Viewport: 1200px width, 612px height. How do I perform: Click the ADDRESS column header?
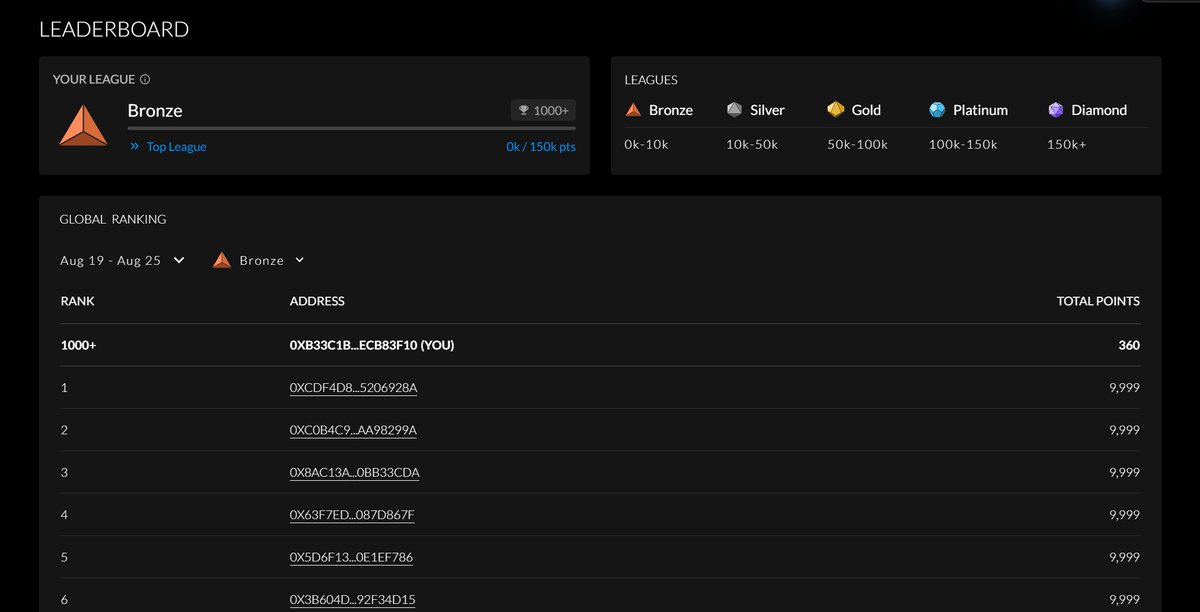tap(317, 301)
